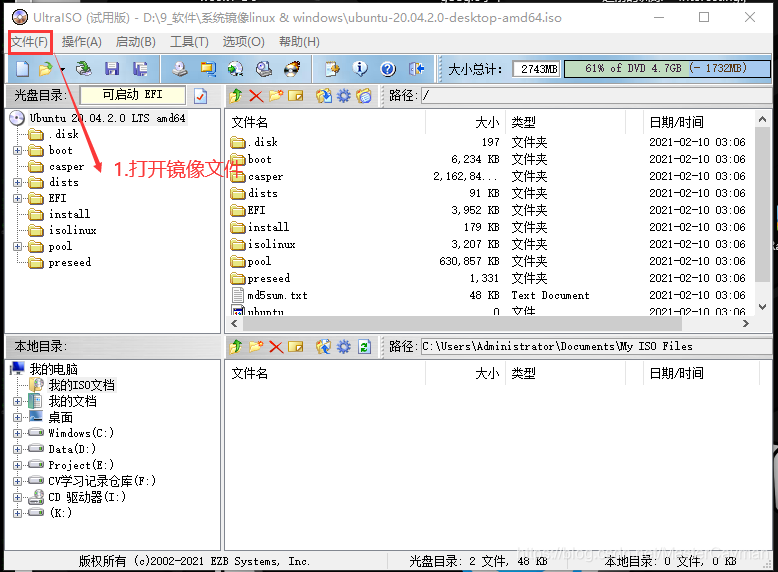Create a new folder in the local directory toolbar

(x=256, y=347)
